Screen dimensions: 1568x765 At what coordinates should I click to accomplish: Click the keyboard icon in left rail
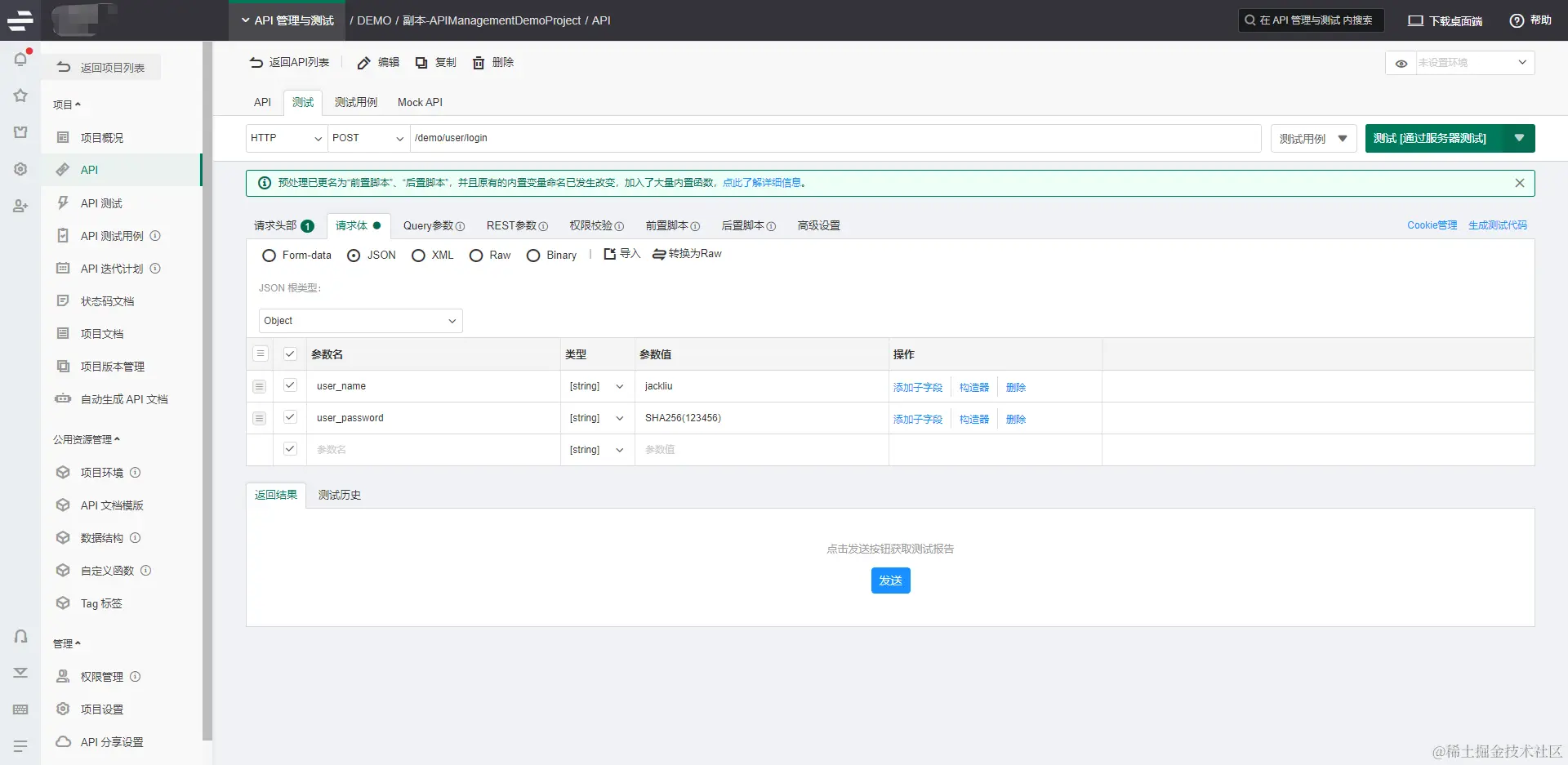pos(20,709)
